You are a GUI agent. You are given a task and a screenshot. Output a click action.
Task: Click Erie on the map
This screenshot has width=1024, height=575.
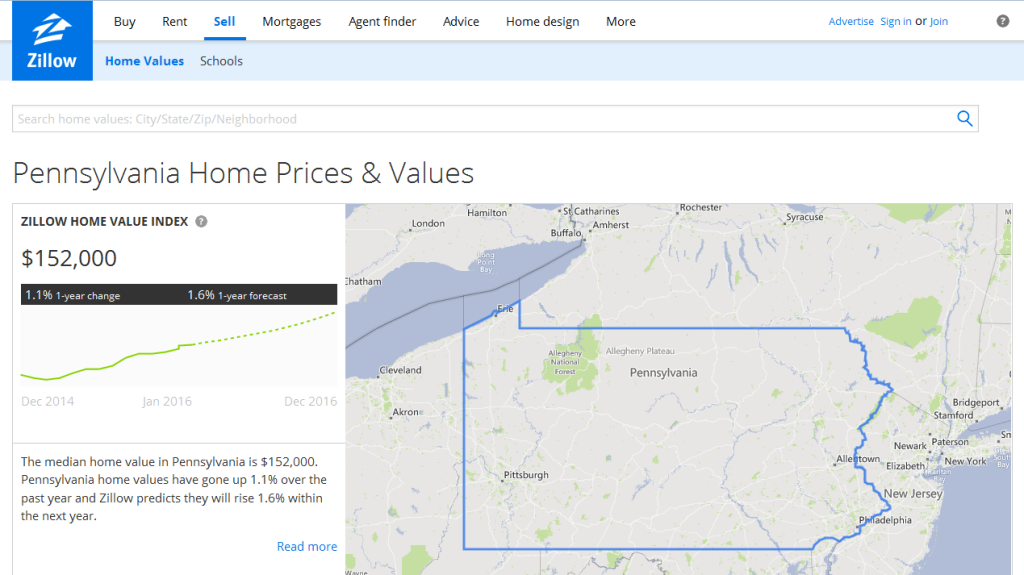pyautogui.click(x=505, y=308)
